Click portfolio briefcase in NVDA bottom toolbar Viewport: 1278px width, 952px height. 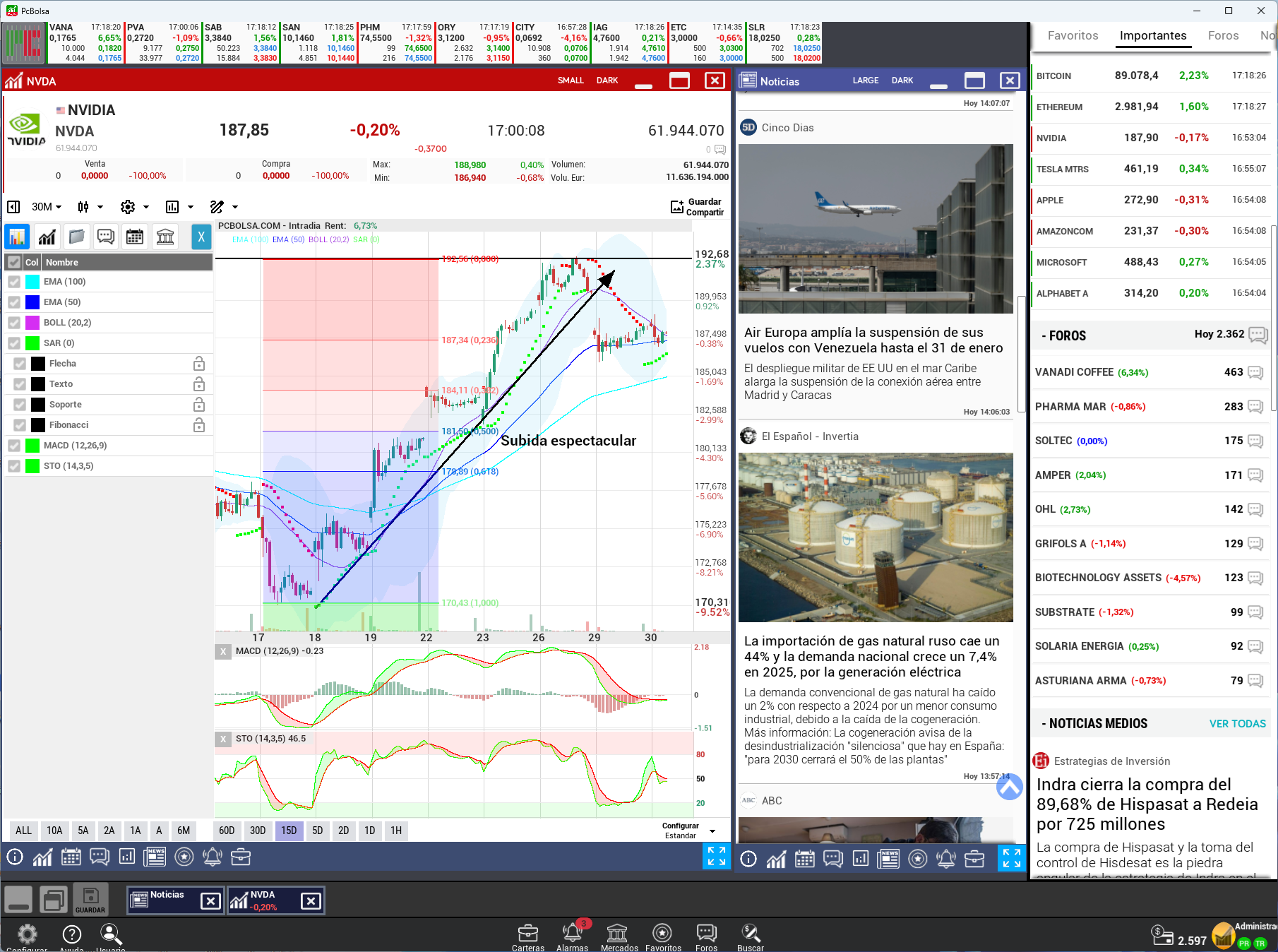click(x=241, y=857)
